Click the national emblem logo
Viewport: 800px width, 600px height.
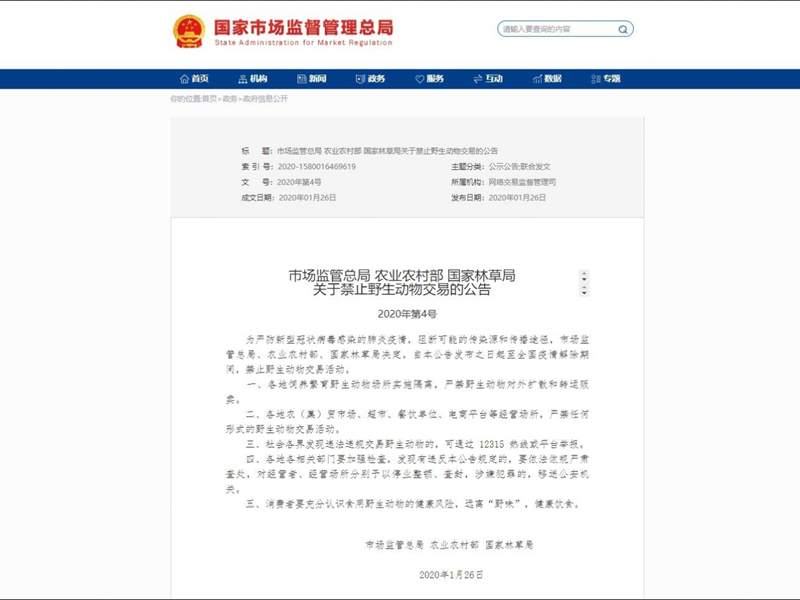tap(189, 32)
